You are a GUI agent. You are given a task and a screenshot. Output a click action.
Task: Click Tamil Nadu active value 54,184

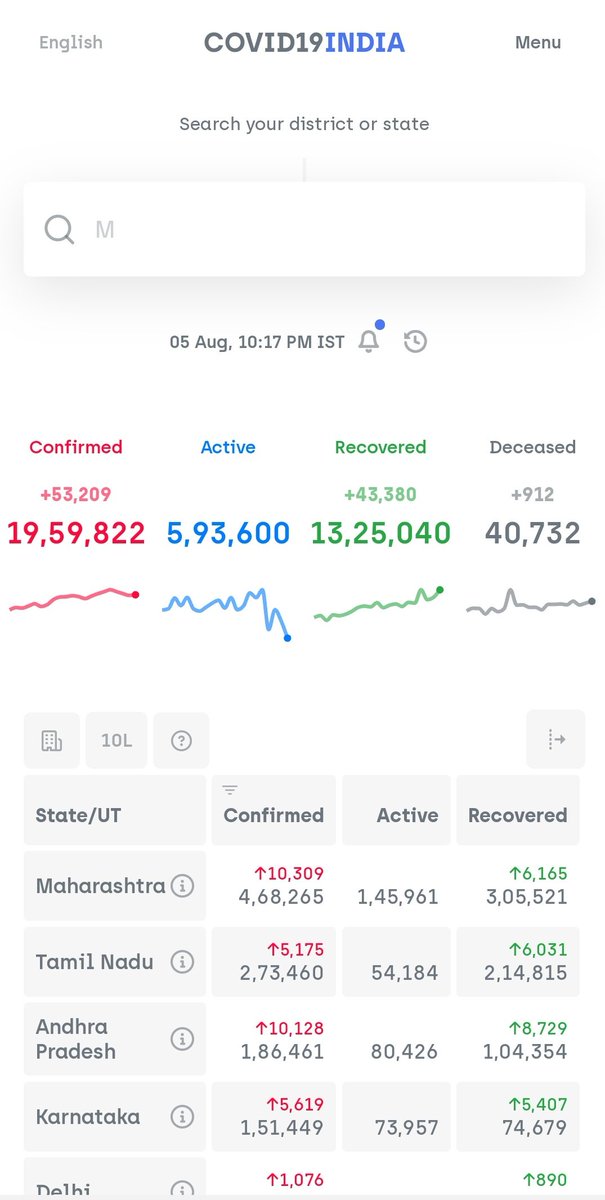coord(404,973)
